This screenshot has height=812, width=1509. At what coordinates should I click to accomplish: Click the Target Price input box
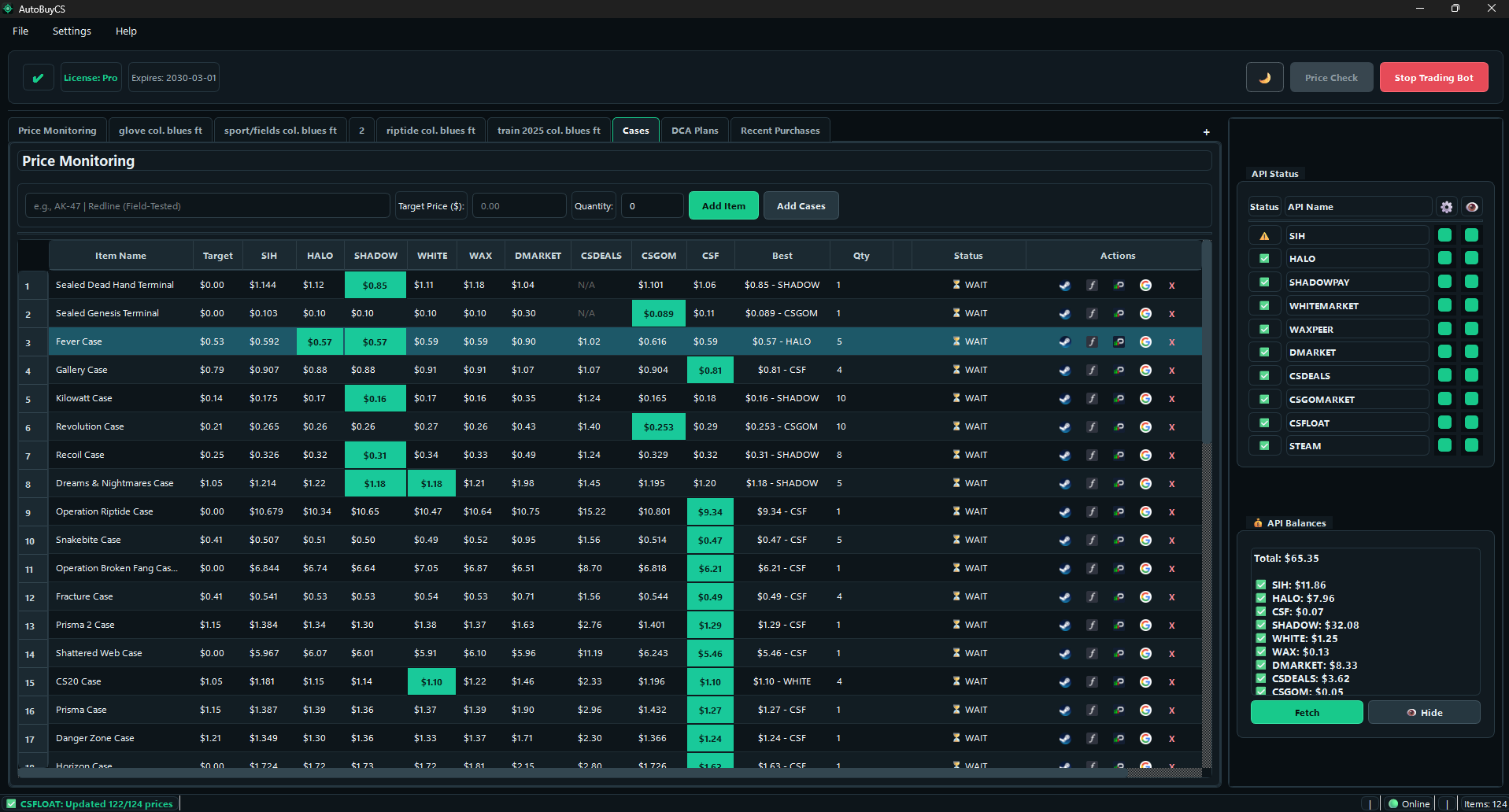(519, 205)
